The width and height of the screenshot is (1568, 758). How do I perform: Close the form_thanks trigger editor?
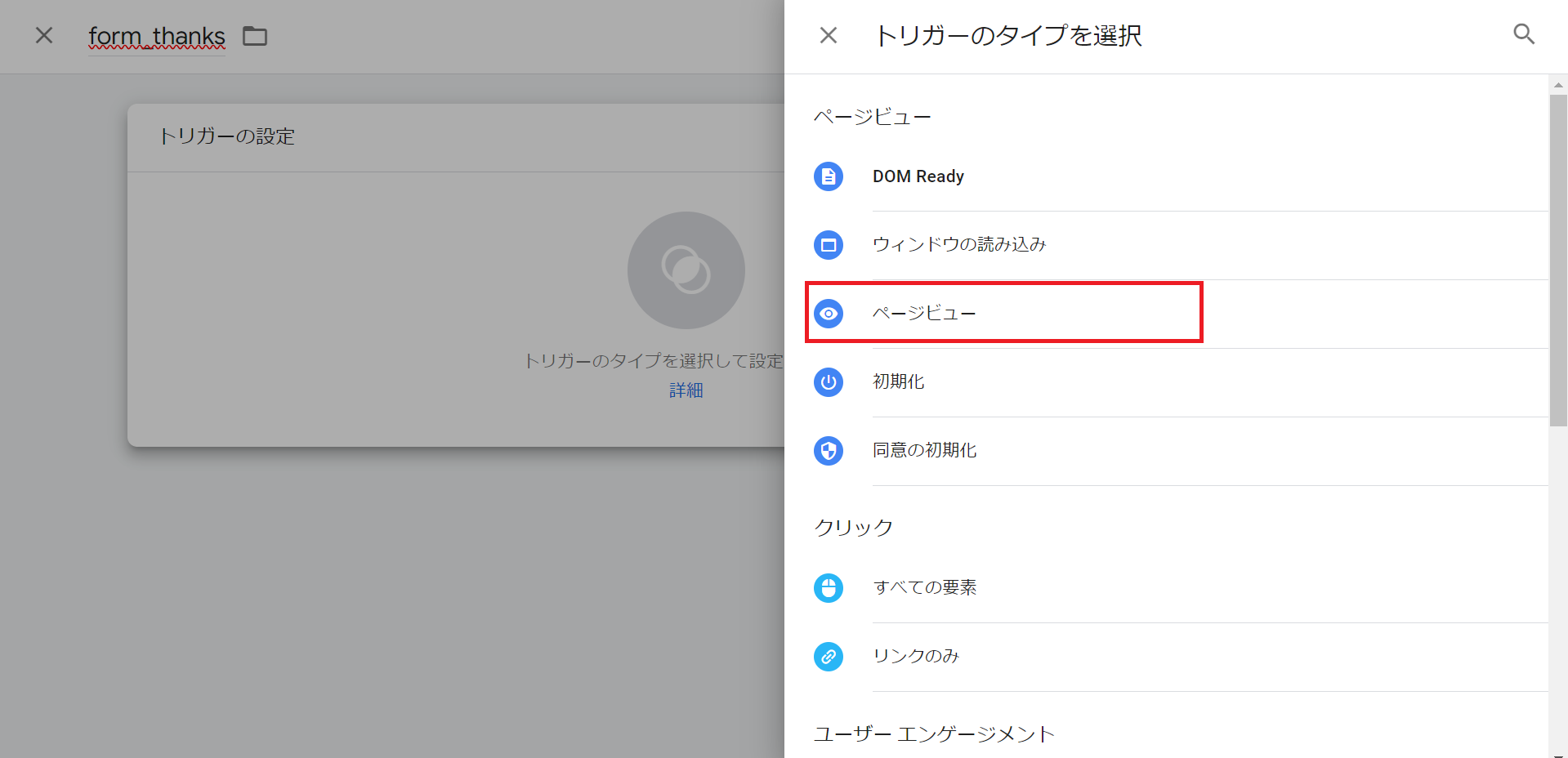coord(44,35)
